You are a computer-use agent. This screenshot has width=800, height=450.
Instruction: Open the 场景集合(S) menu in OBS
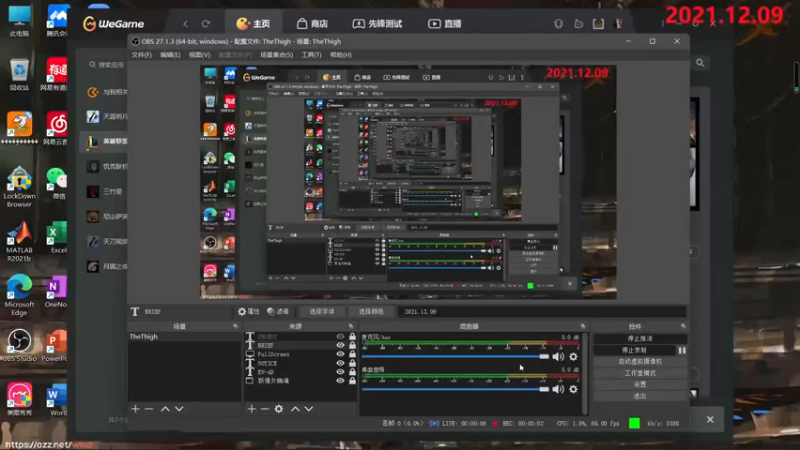tap(277, 55)
